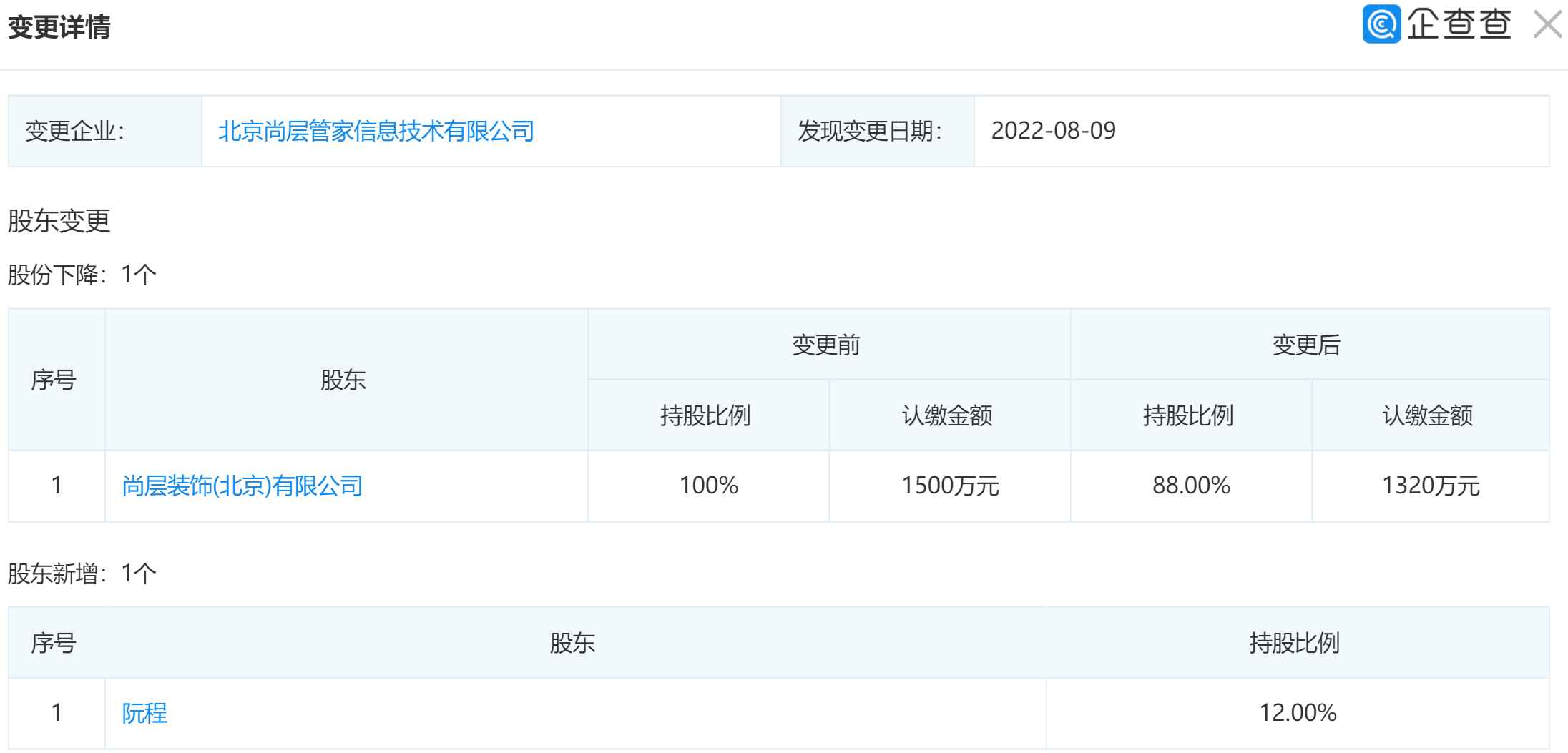Click the 股东新增: 1个 label
1568x753 pixels.
[82, 574]
